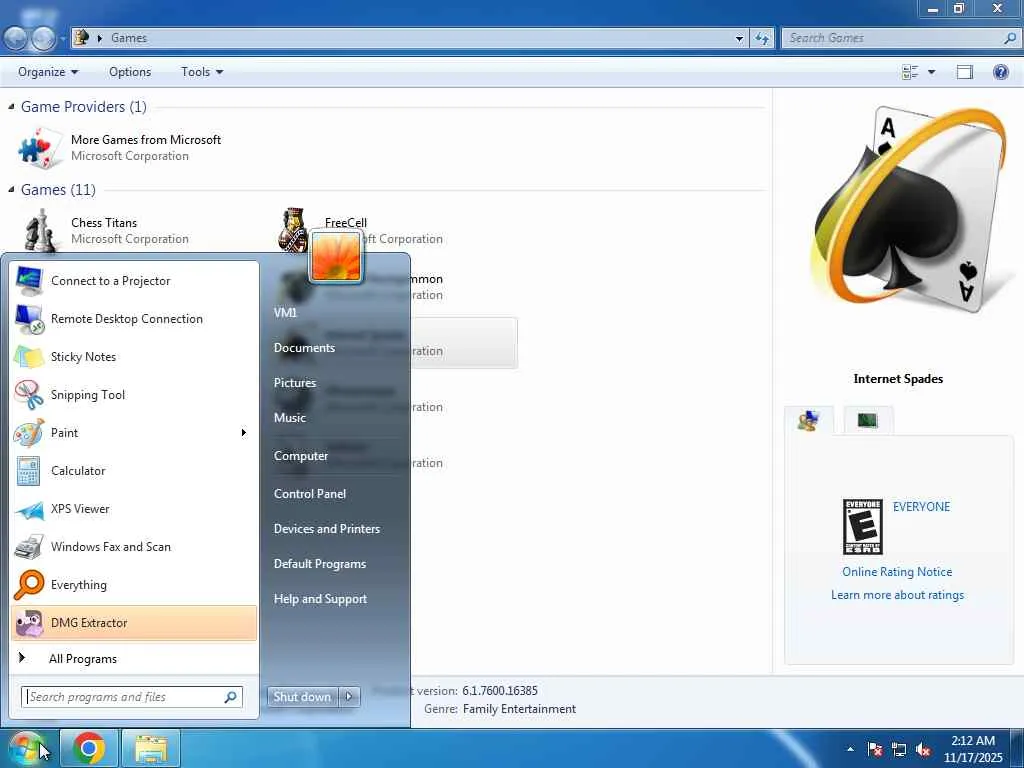Open Devices and Printers
The image size is (1024, 768).
pos(327,529)
